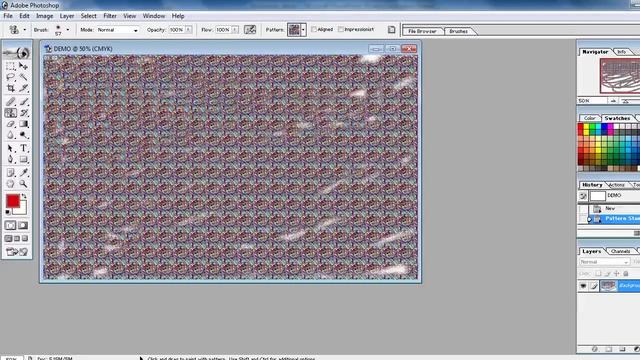Toggle lock position in Layers panel
Image resolution: width=640 pixels, height=360 pixels.
[616, 273]
